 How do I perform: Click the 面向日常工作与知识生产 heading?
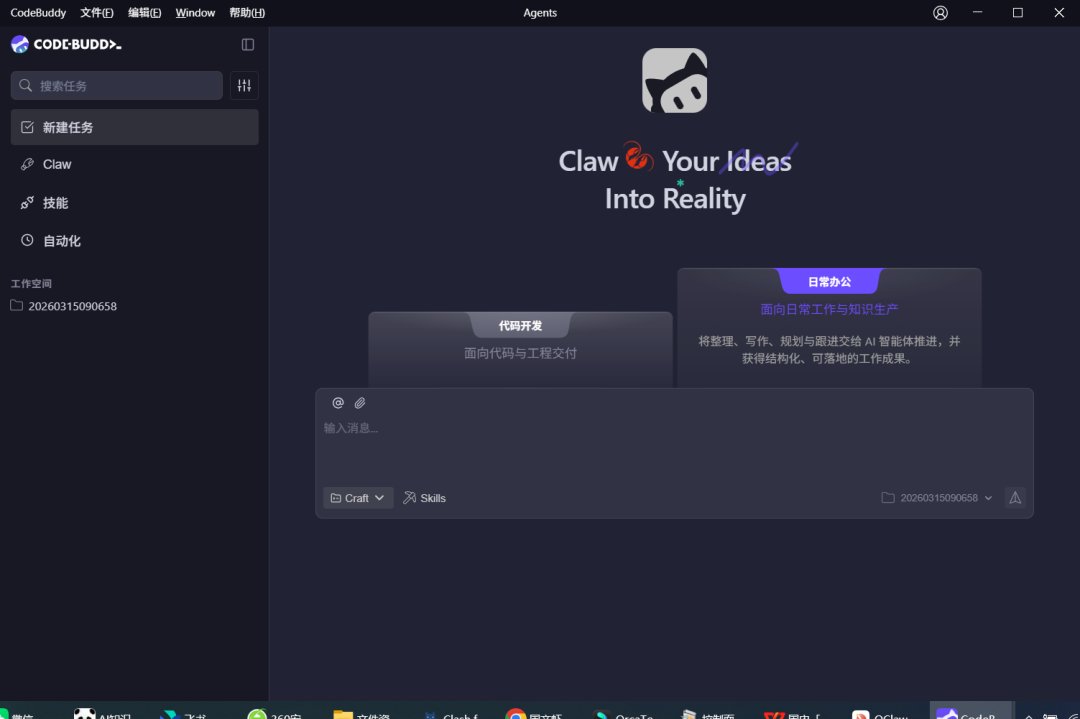point(829,309)
